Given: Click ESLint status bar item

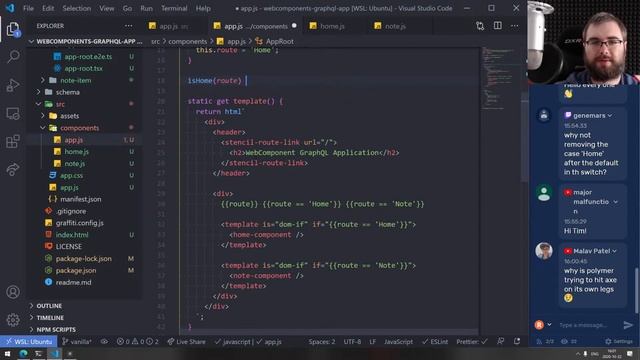Looking at the screenshot, I should click(435, 342).
